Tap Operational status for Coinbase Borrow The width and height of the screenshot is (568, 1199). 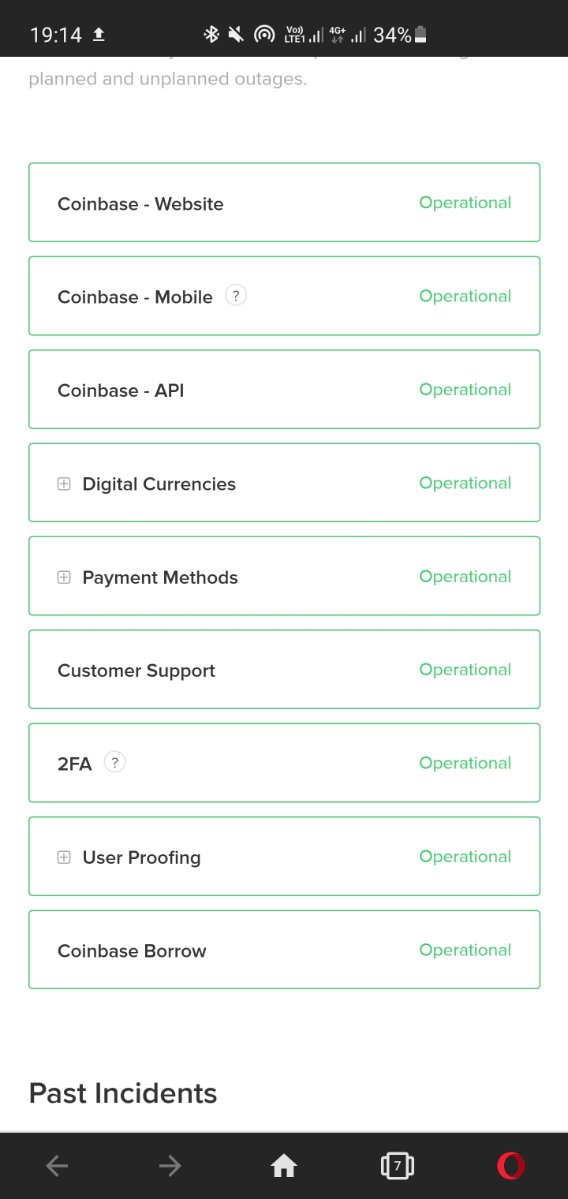[x=465, y=950]
